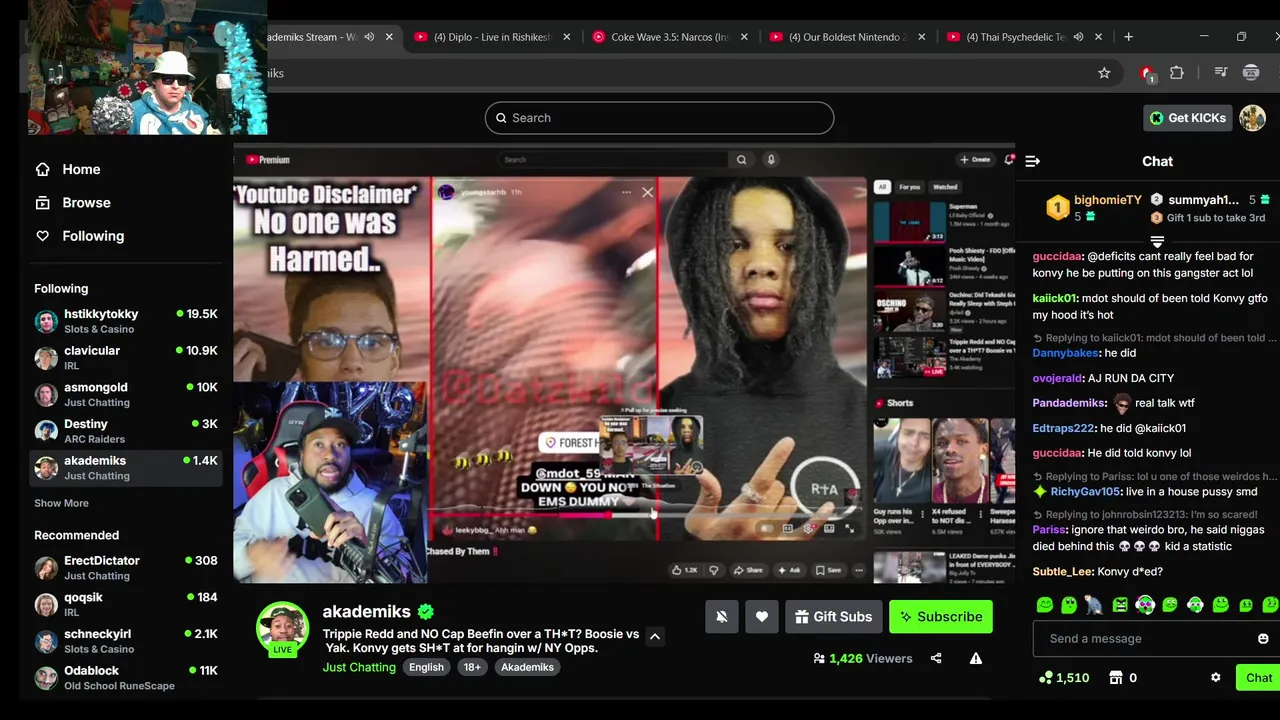Switch to Our Boldest Nintendo tab
Image resolution: width=1280 pixels, height=720 pixels.
(848, 37)
